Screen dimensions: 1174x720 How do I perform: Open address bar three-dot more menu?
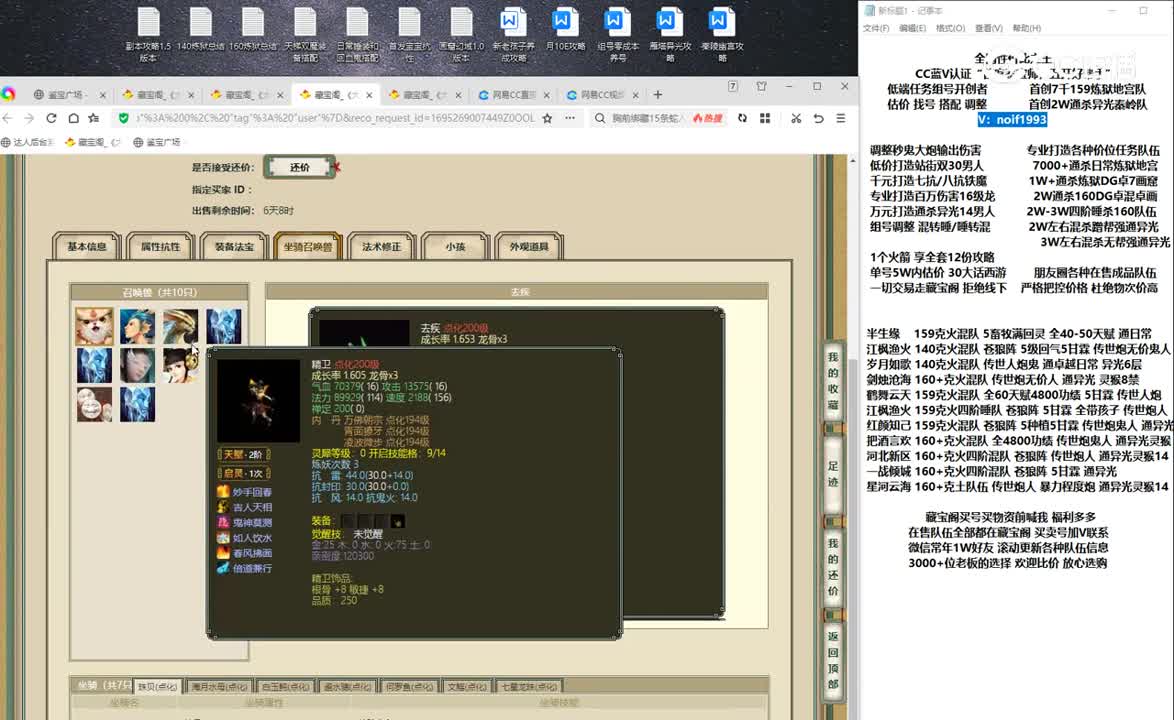[571, 118]
